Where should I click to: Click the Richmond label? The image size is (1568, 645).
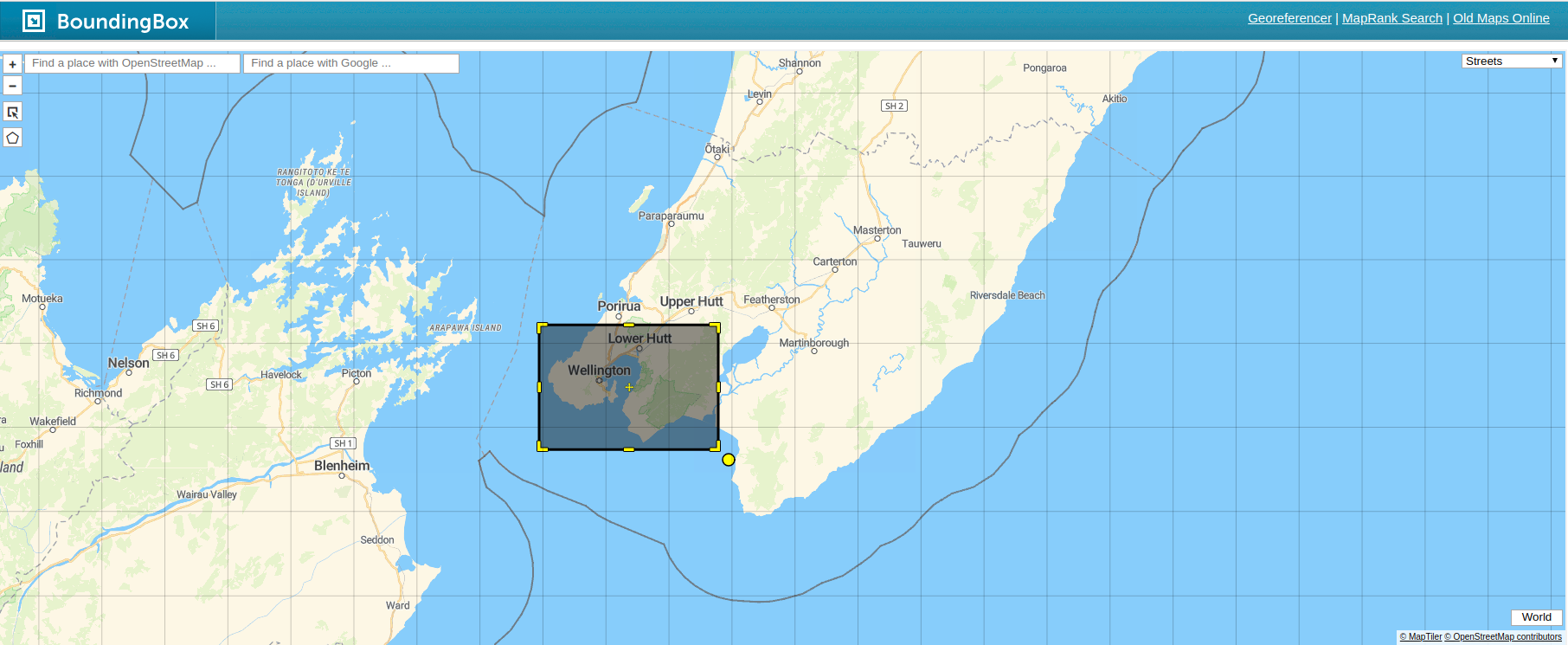pyautogui.click(x=98, y=393)
